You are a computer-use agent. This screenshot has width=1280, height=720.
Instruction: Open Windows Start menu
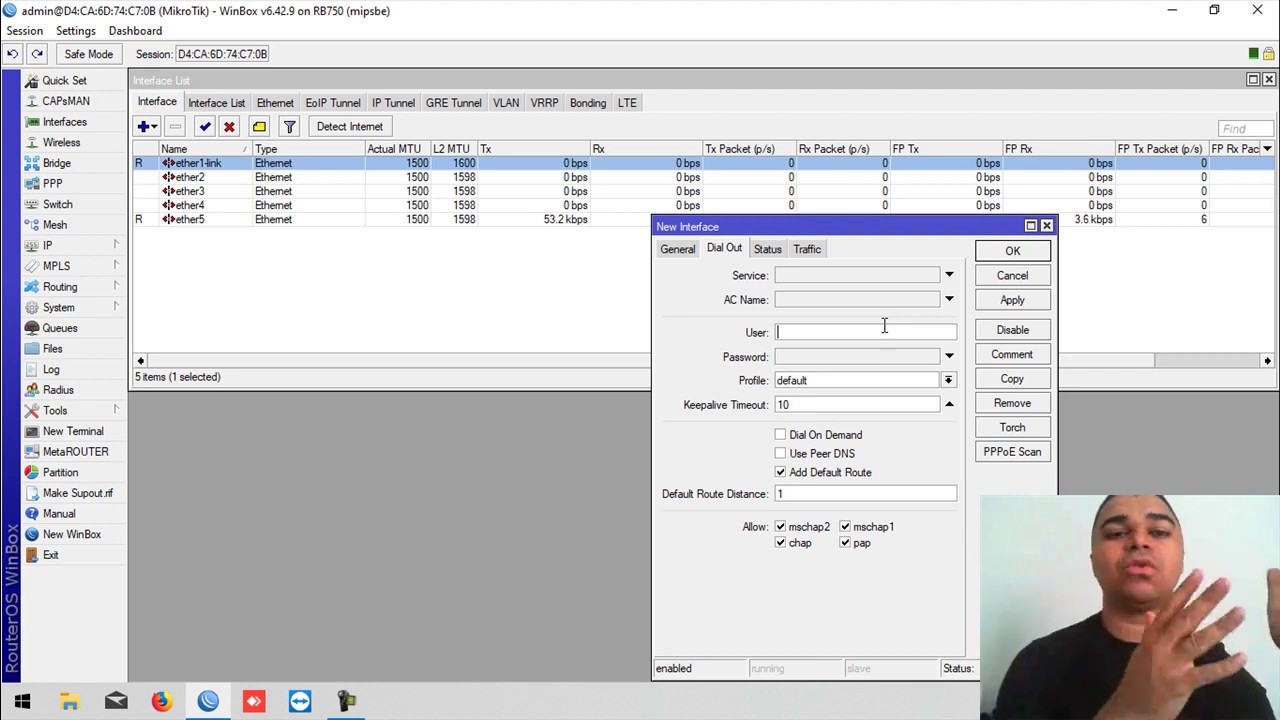(23, 701)
